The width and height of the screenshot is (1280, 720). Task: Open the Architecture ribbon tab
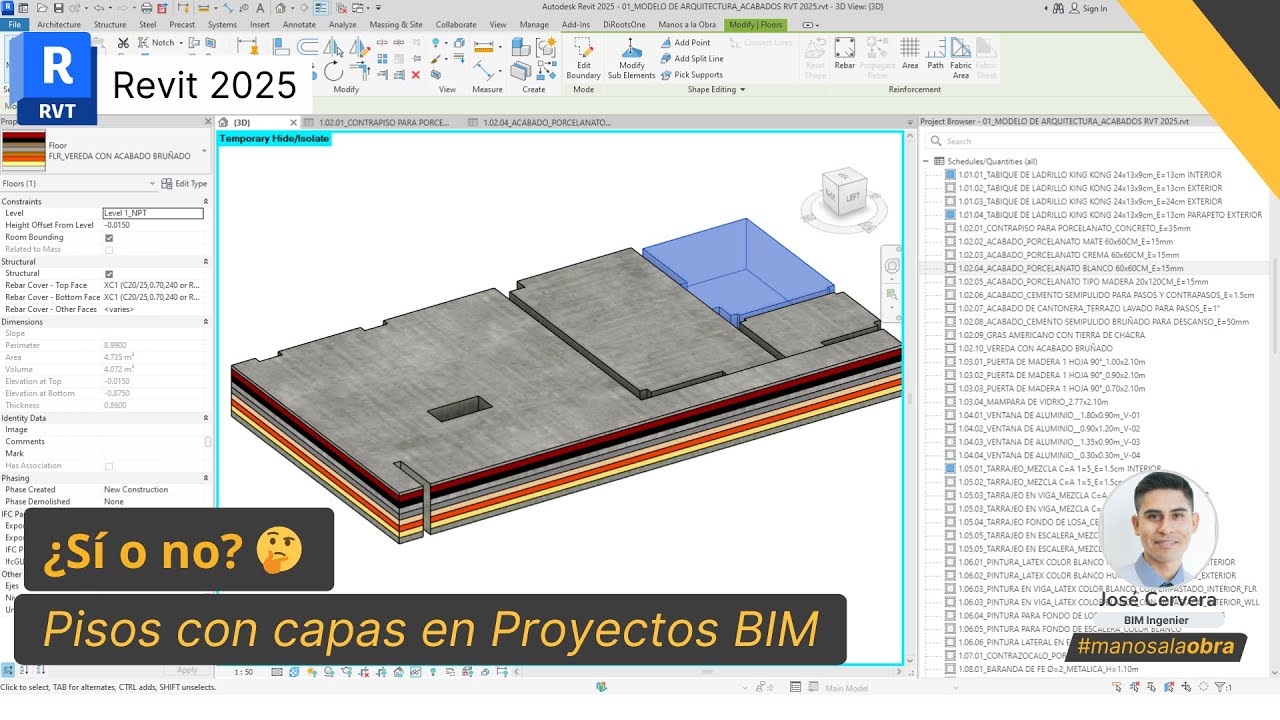click(59, 24)
